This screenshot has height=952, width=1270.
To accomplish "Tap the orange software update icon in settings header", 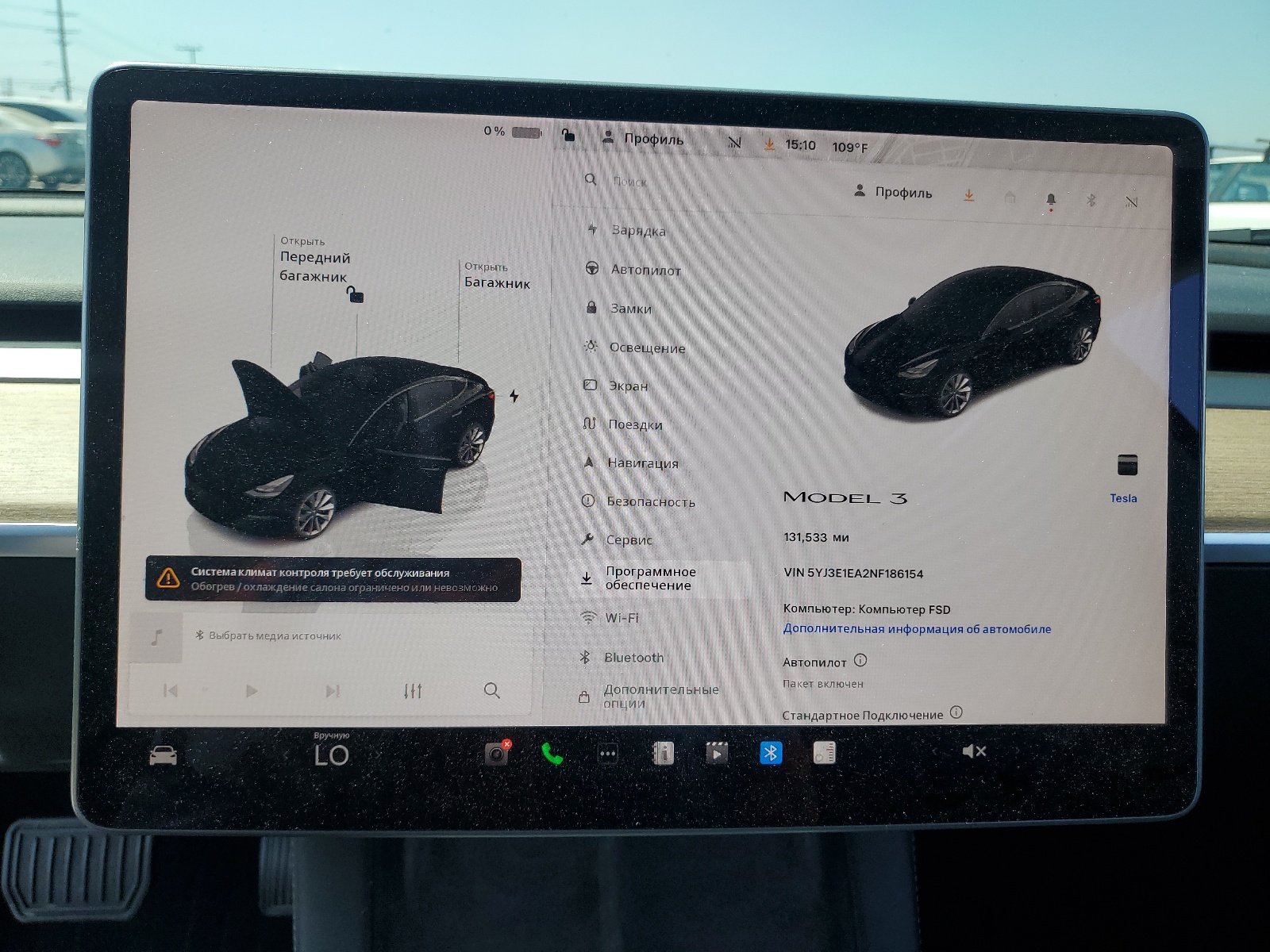I will 968,194.
